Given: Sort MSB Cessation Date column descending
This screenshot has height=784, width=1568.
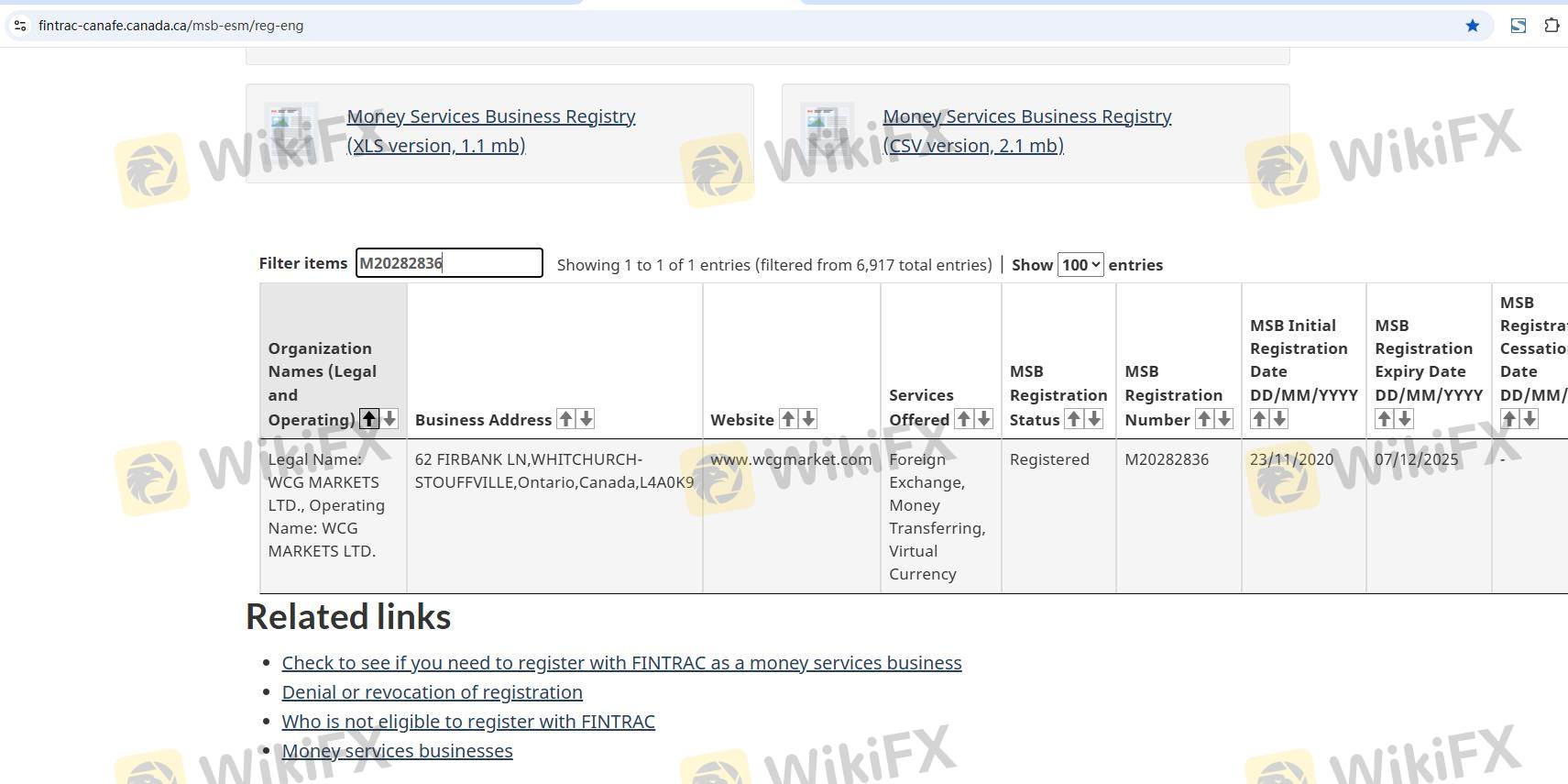Looking at the screenshot, I should point(1530,419).
